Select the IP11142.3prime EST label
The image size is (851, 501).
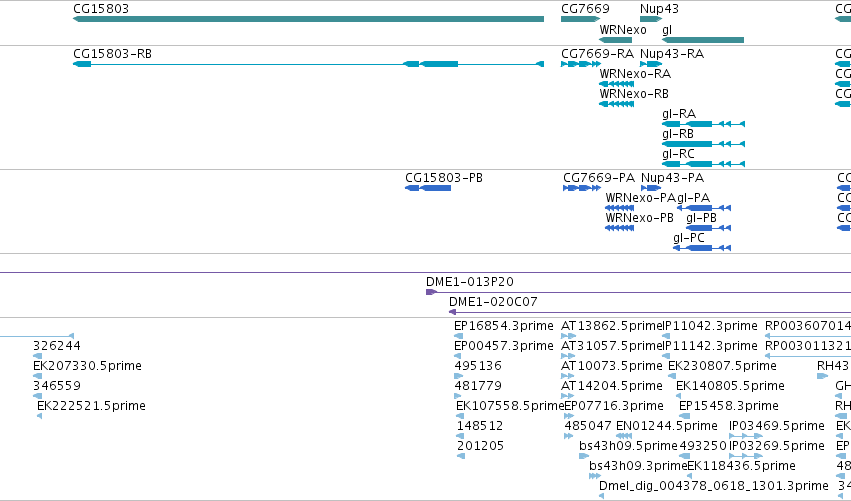(x=710, y=346)
